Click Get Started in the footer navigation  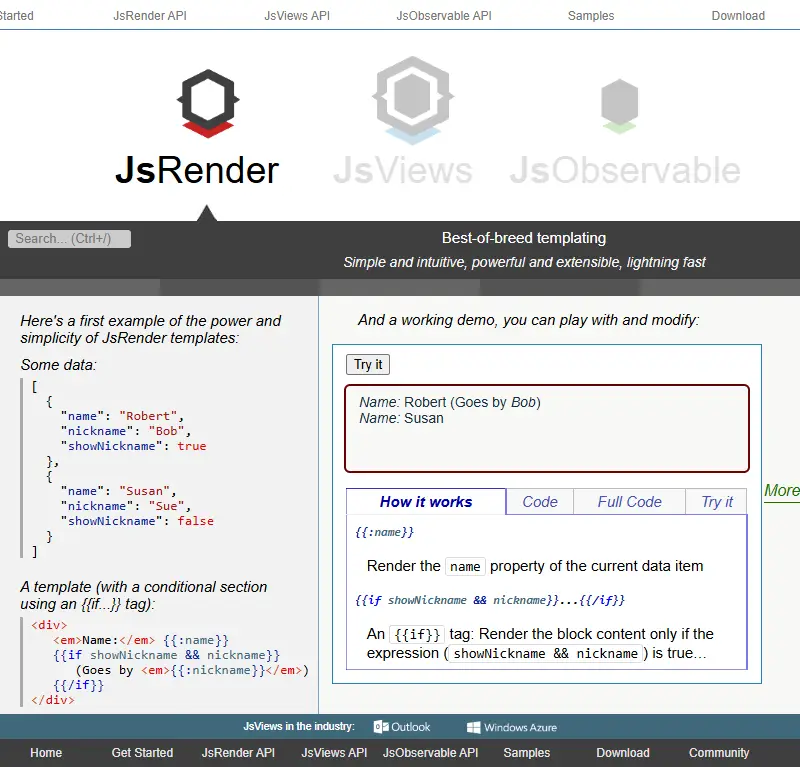coord(142,753)
